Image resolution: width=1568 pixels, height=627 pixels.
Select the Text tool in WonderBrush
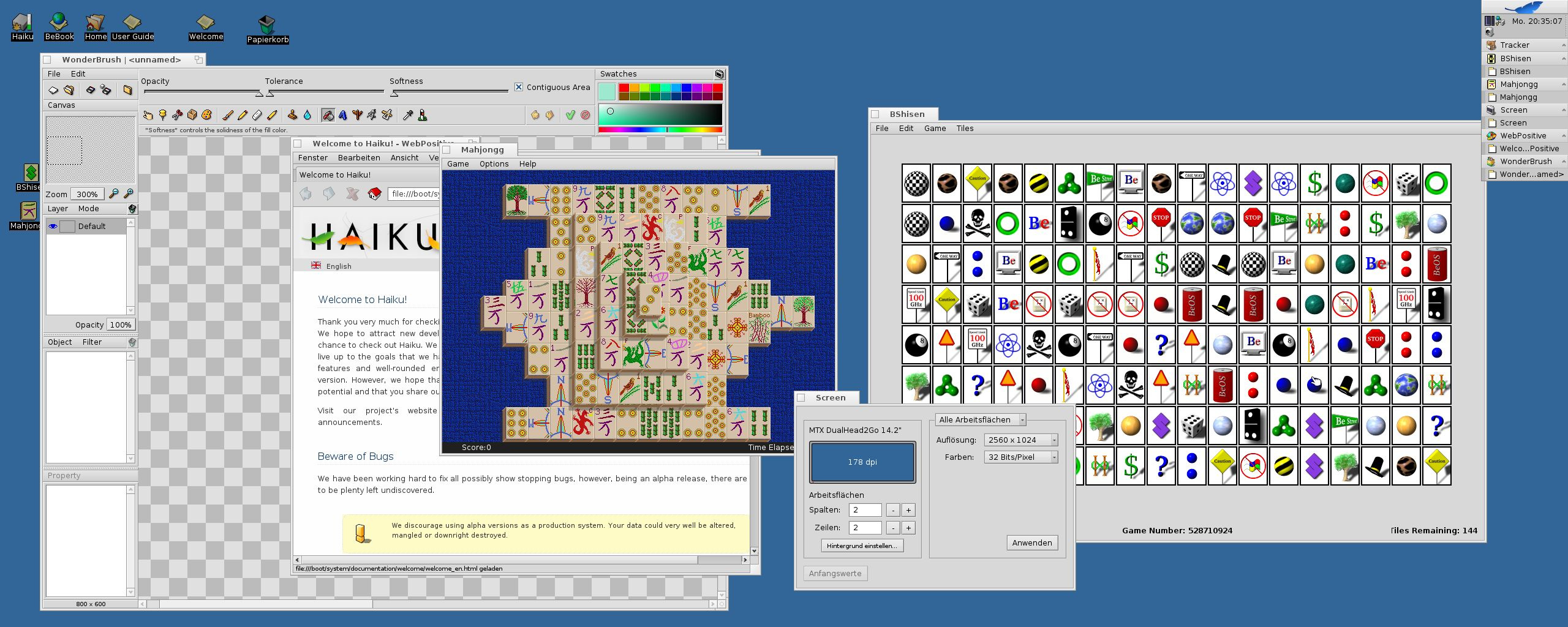(342, 115)
